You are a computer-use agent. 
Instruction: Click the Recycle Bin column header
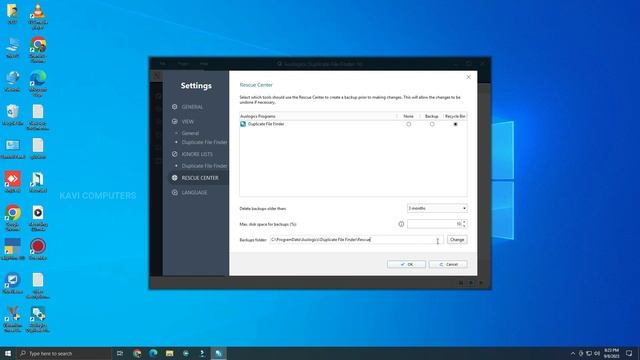(455, 116)
